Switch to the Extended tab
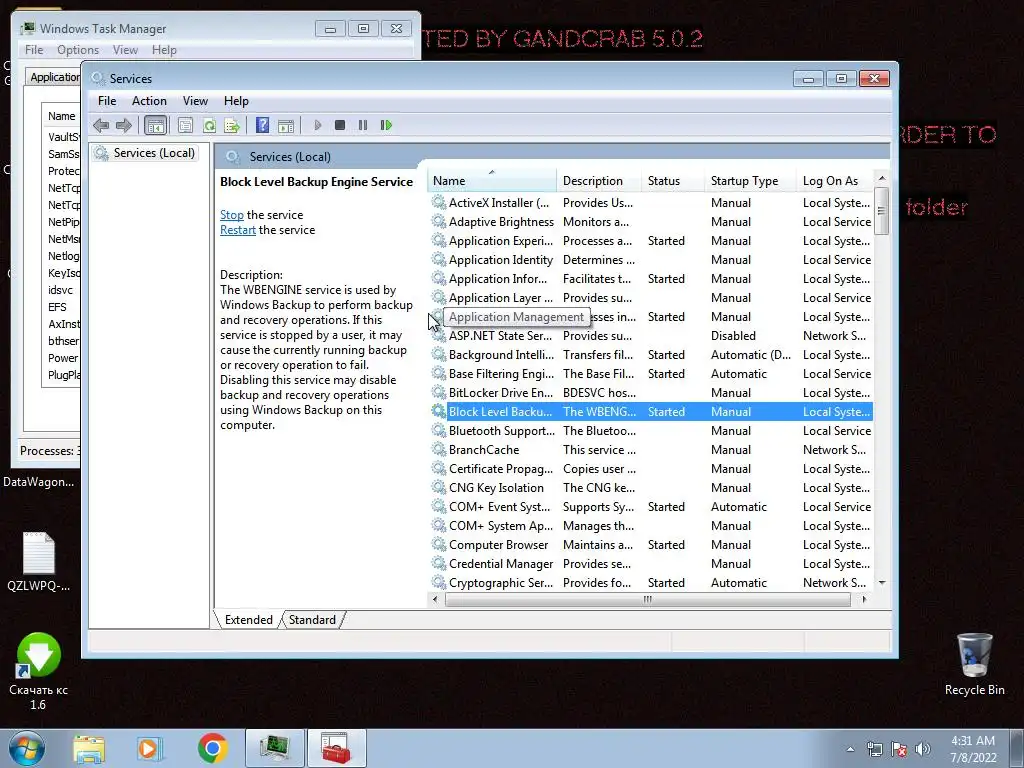 [248, 620]
